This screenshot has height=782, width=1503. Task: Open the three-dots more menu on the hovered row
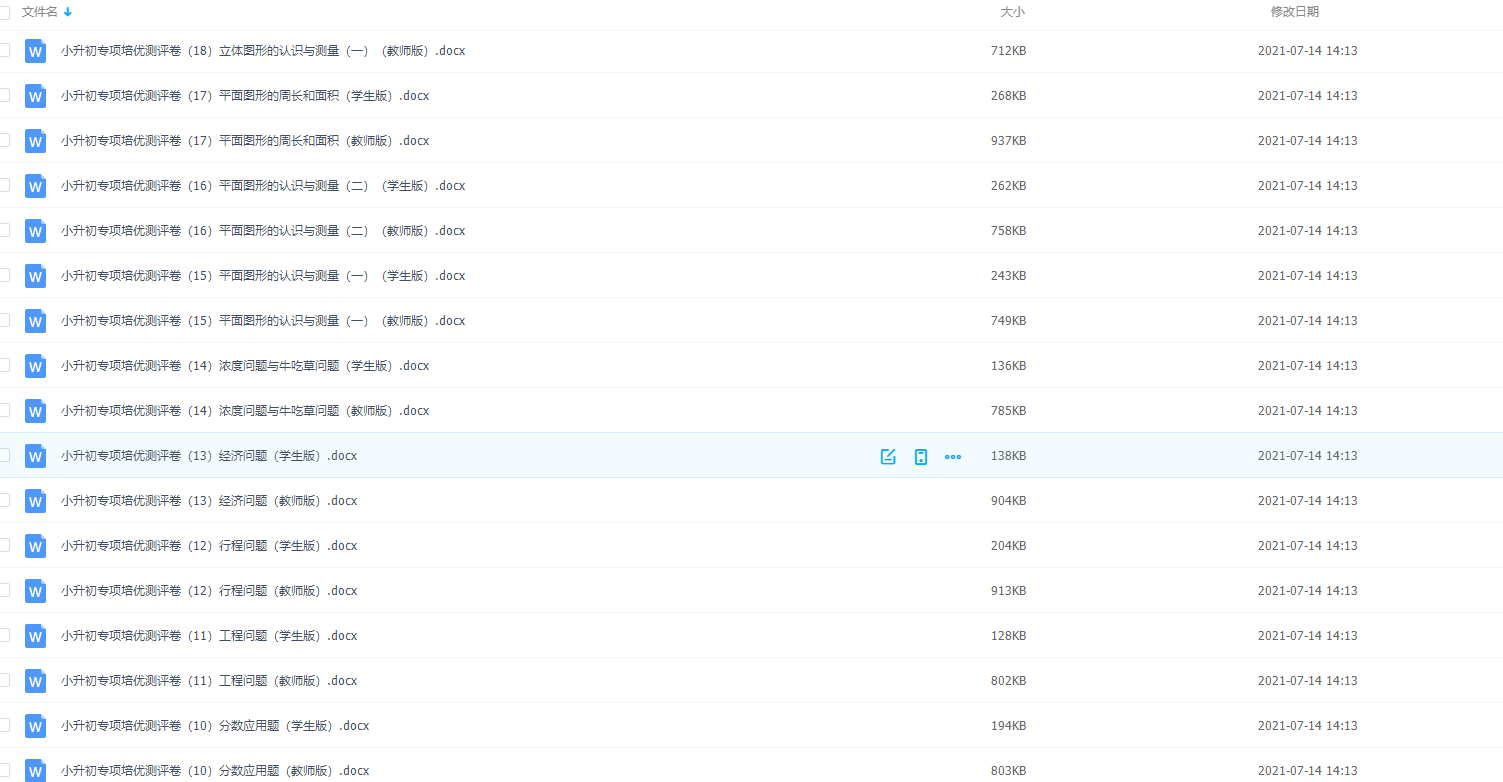[953, 457]
